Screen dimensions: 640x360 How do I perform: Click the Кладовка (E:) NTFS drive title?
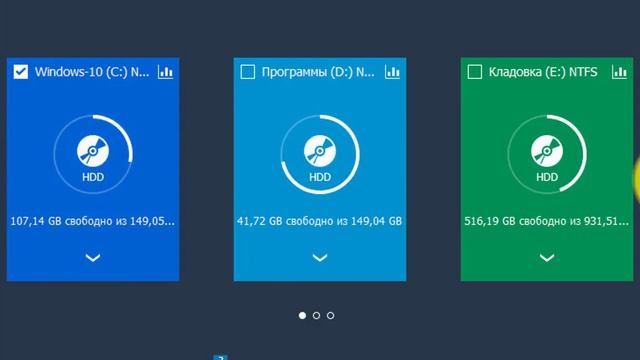pos(543,72)
